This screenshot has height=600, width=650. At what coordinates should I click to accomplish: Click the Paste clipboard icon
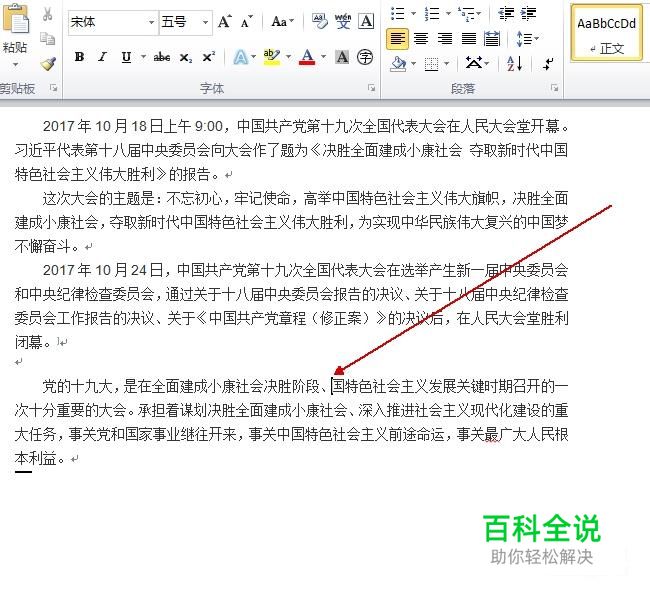[15, 19]
